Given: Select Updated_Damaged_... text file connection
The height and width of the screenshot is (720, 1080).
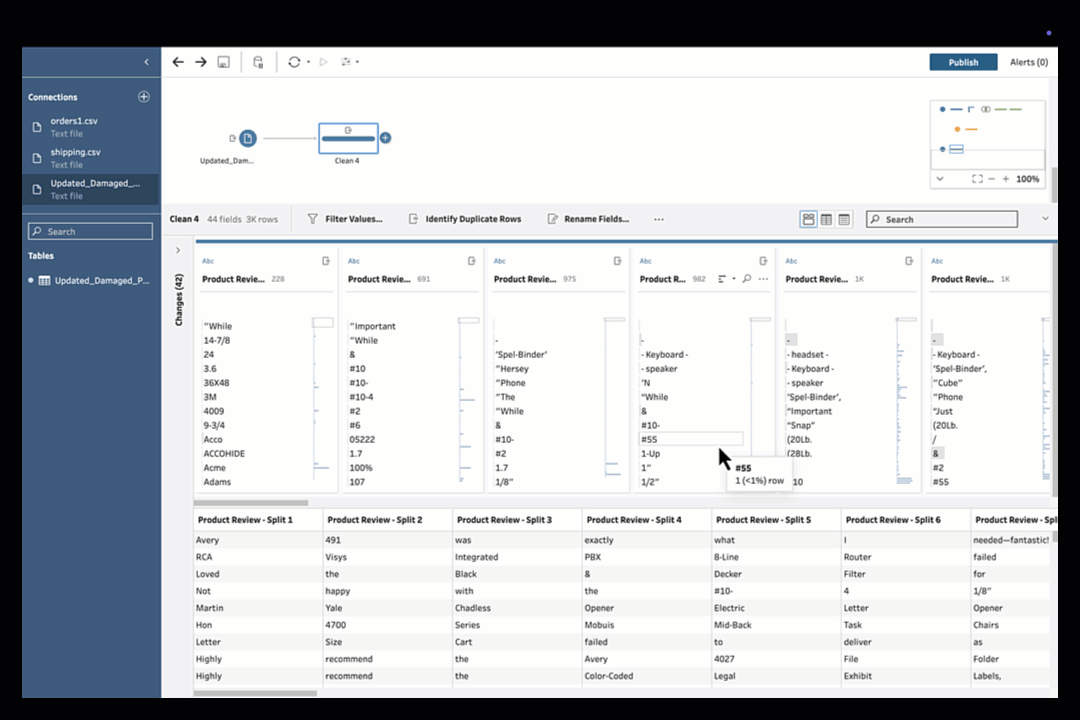Looking at the screenshot, I should point(90,189).
